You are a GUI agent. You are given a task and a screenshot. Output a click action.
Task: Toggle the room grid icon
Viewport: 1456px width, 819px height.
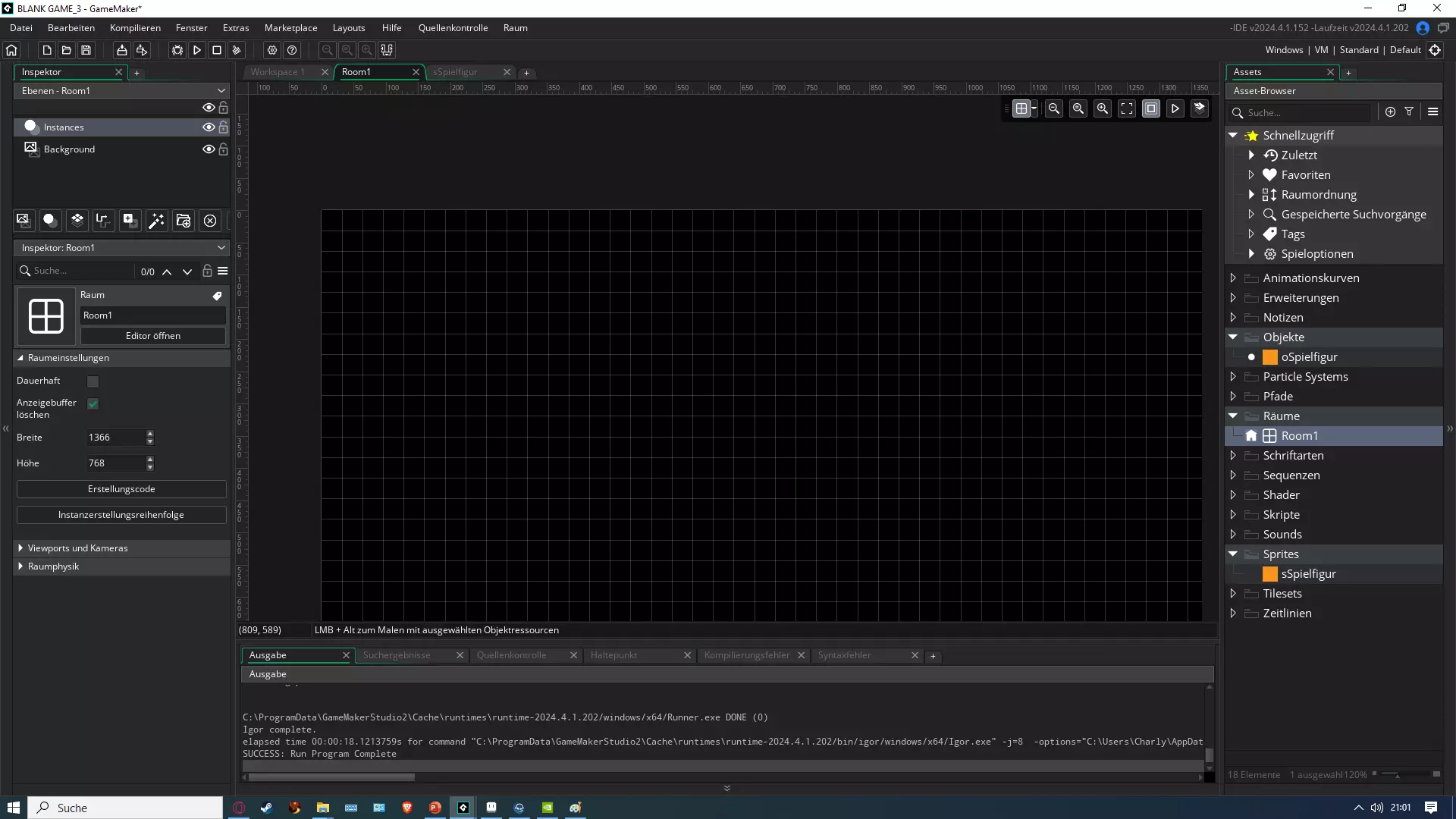point(1021,108)
